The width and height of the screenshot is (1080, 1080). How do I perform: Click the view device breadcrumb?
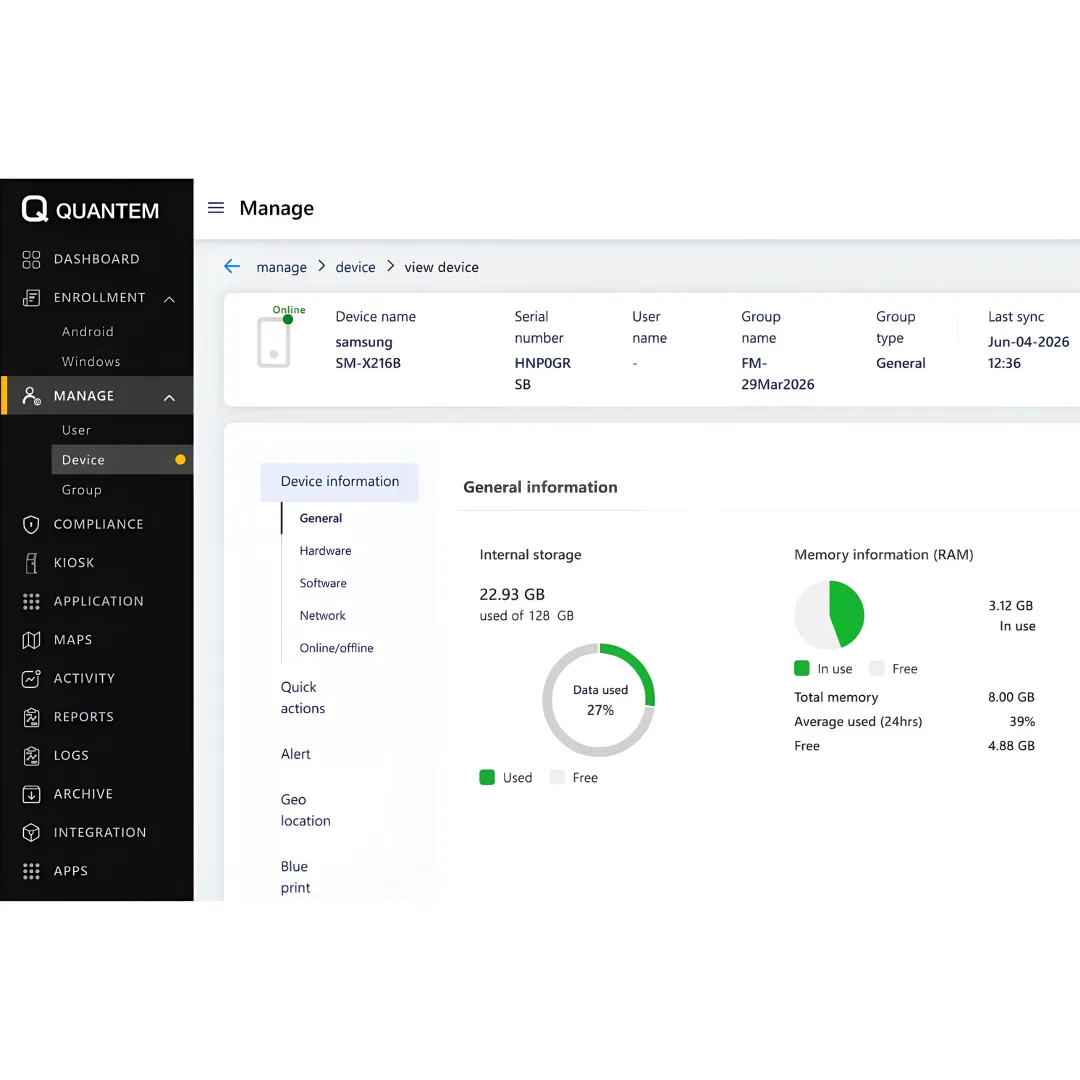[442, 267]
